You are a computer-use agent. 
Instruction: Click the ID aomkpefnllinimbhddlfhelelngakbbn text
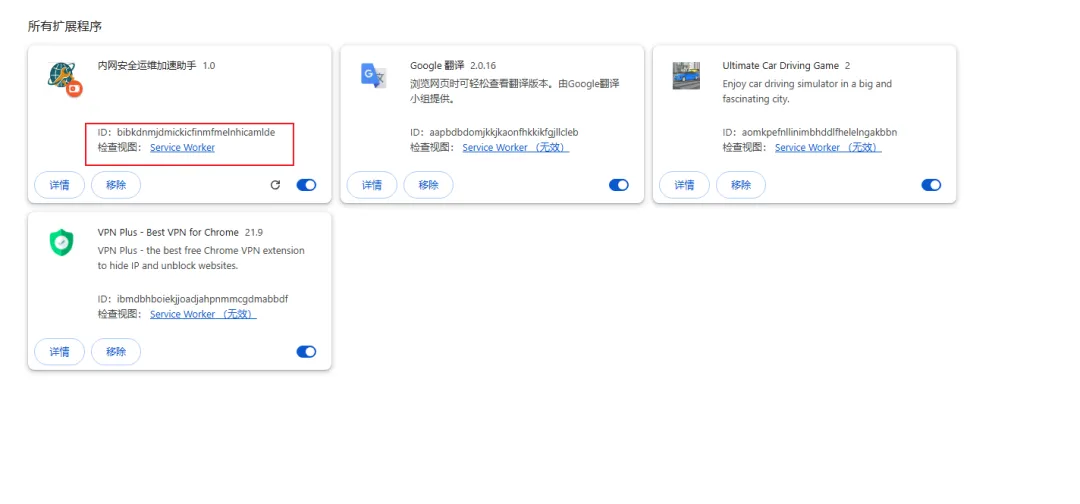click(x=809, y=132)
